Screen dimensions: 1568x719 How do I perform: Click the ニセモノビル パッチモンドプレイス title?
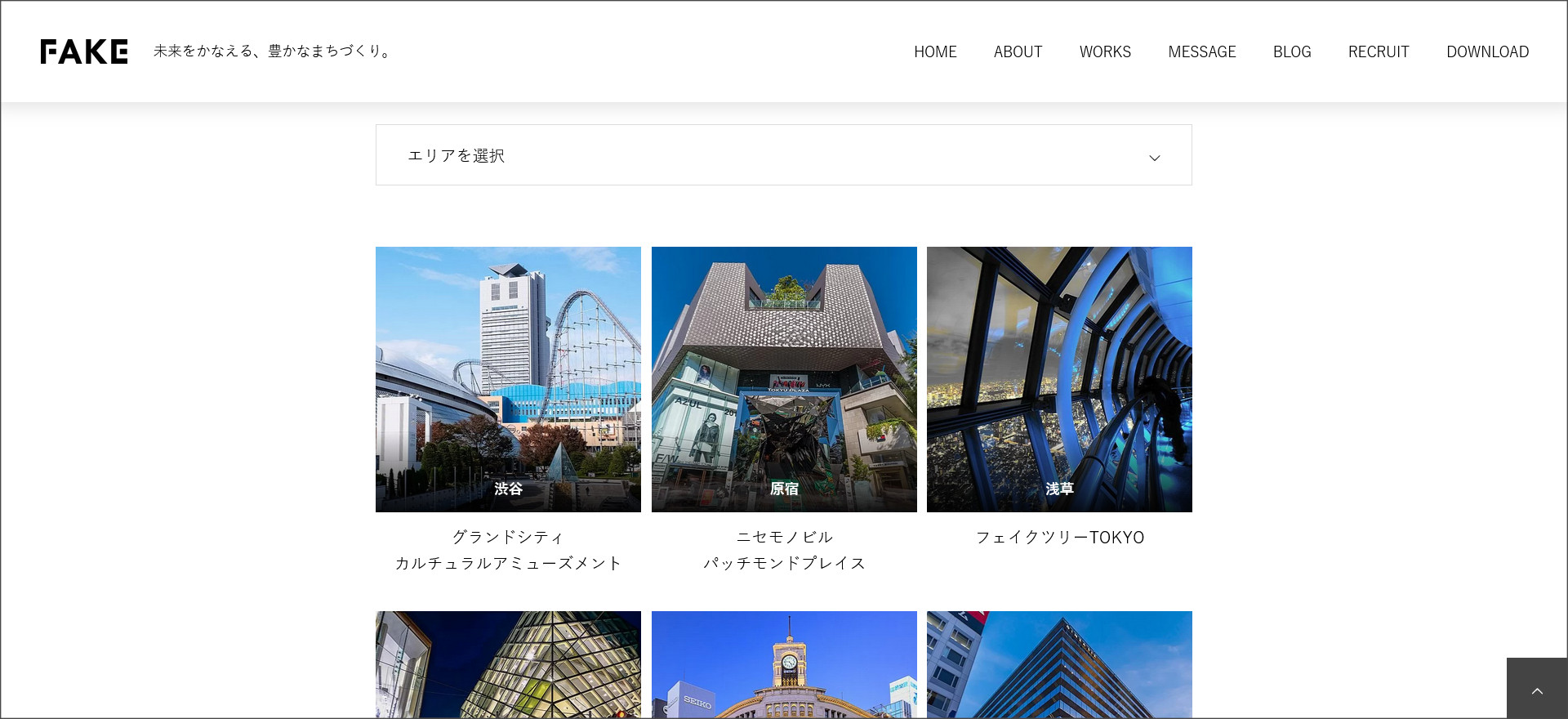tap(784, 550)
